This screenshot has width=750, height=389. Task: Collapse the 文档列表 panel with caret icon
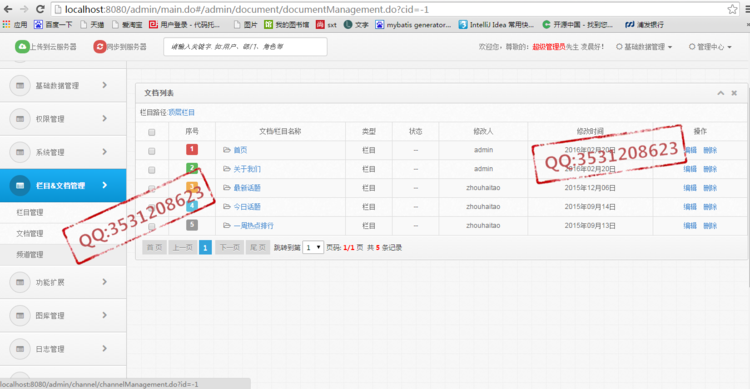tap(720, 93)
